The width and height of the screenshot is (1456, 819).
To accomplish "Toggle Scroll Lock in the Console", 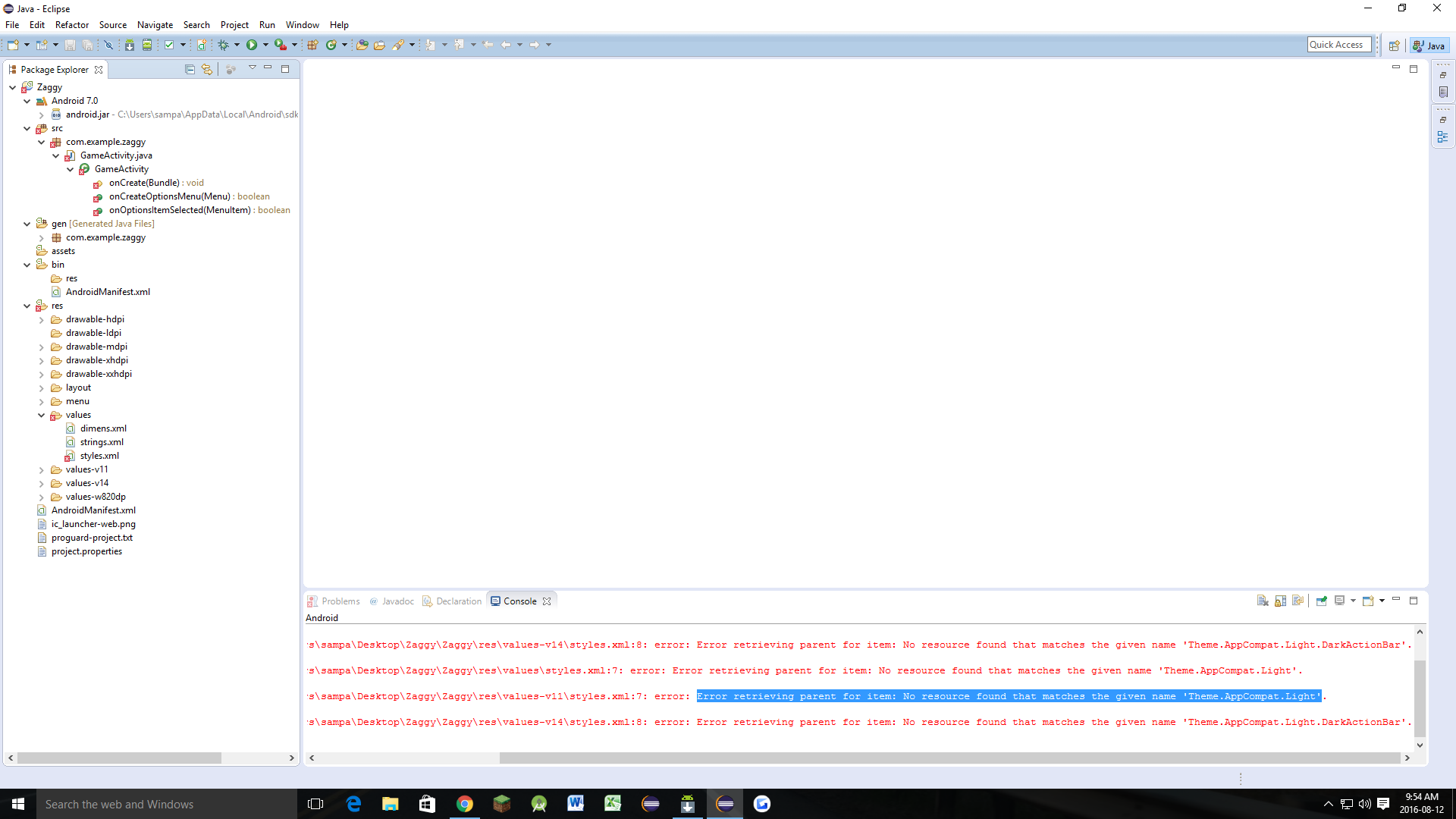I will point(1281,601).
